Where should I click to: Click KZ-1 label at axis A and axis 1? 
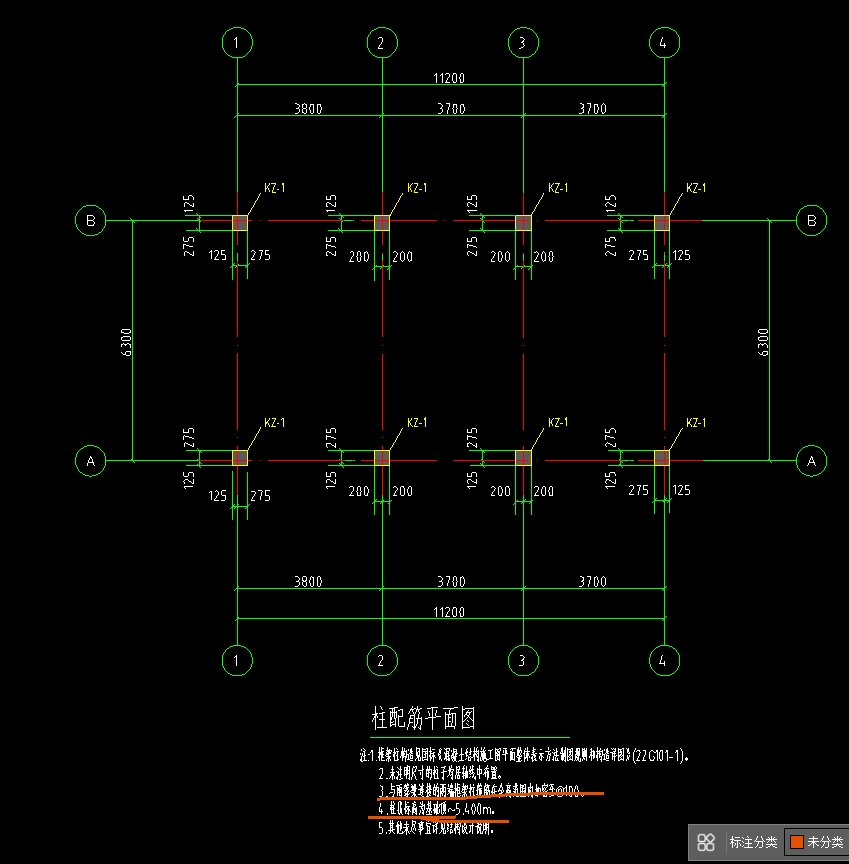click(x=274, y=423)
